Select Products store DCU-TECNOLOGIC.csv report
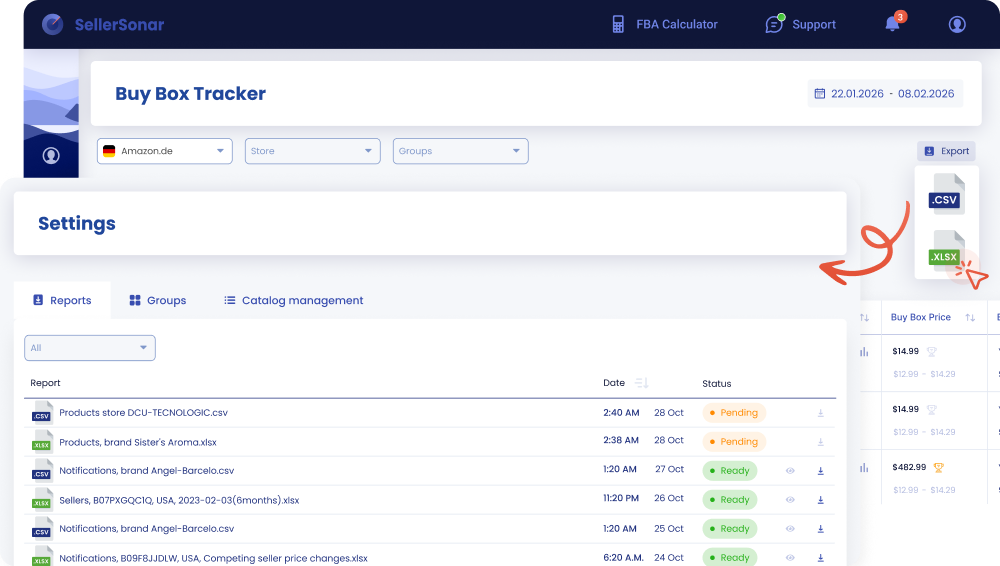Viewport: 1000px width, 566px height. 143,413
